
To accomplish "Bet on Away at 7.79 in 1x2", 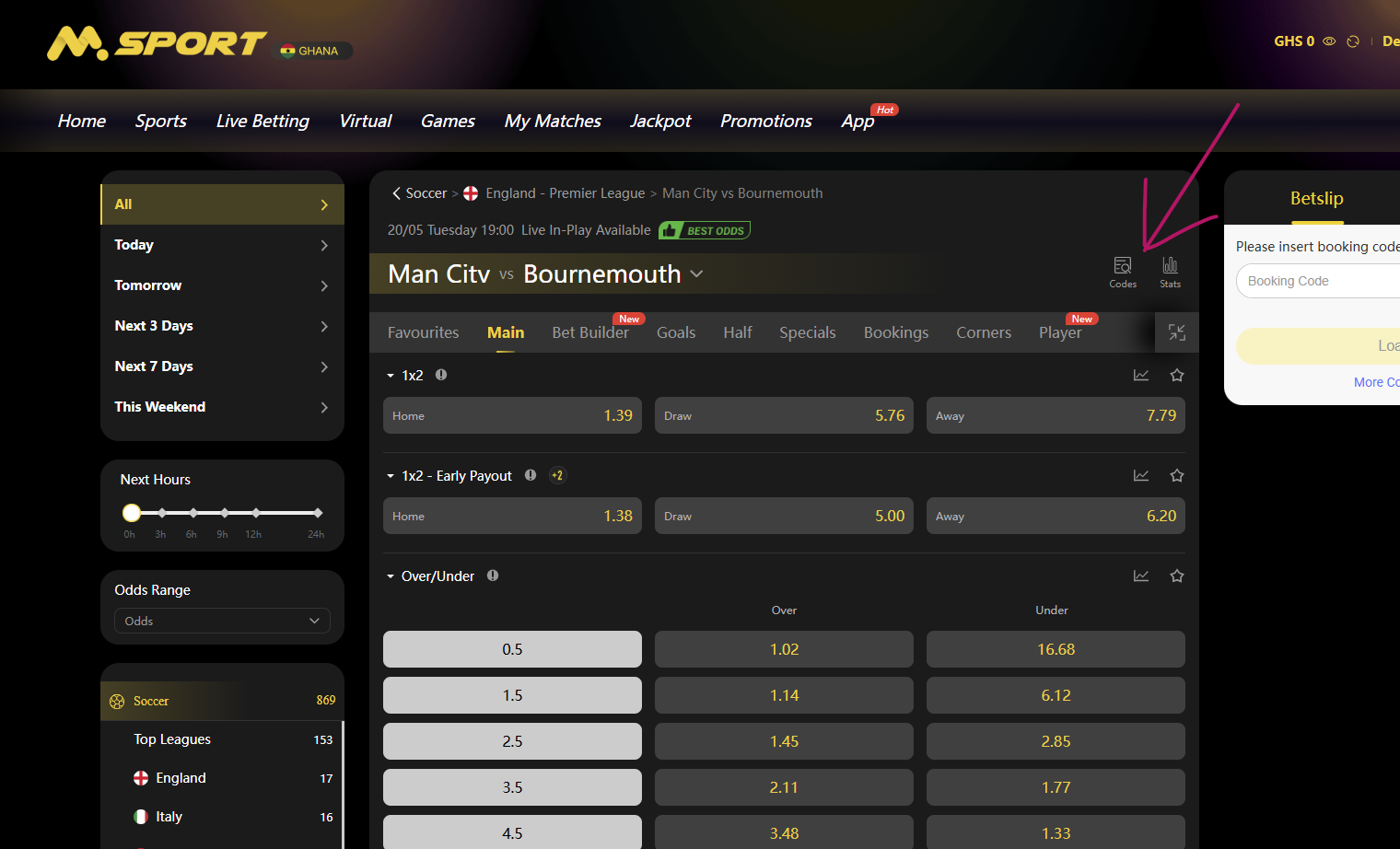I will pos(1056,415).
